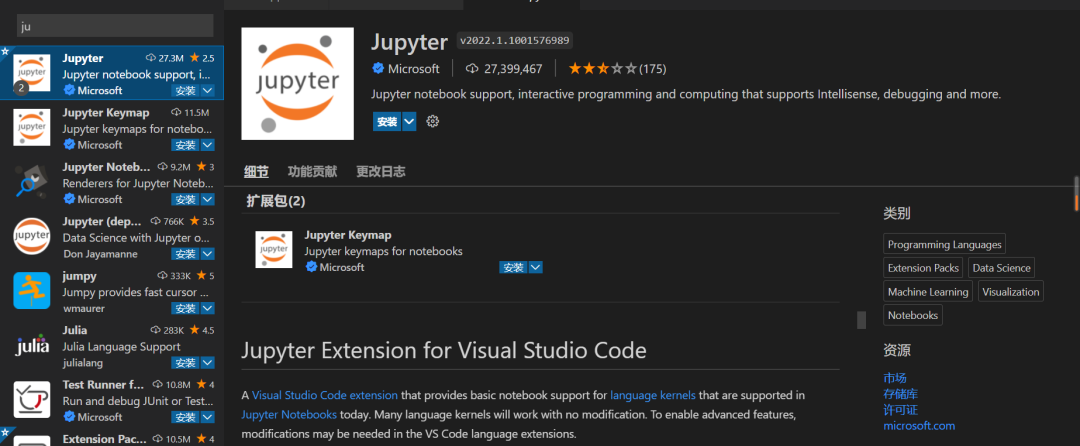This screenshot has height=446, width=1080.
Task: Select the Visualization category tag
Action: tap(1010, 291)
